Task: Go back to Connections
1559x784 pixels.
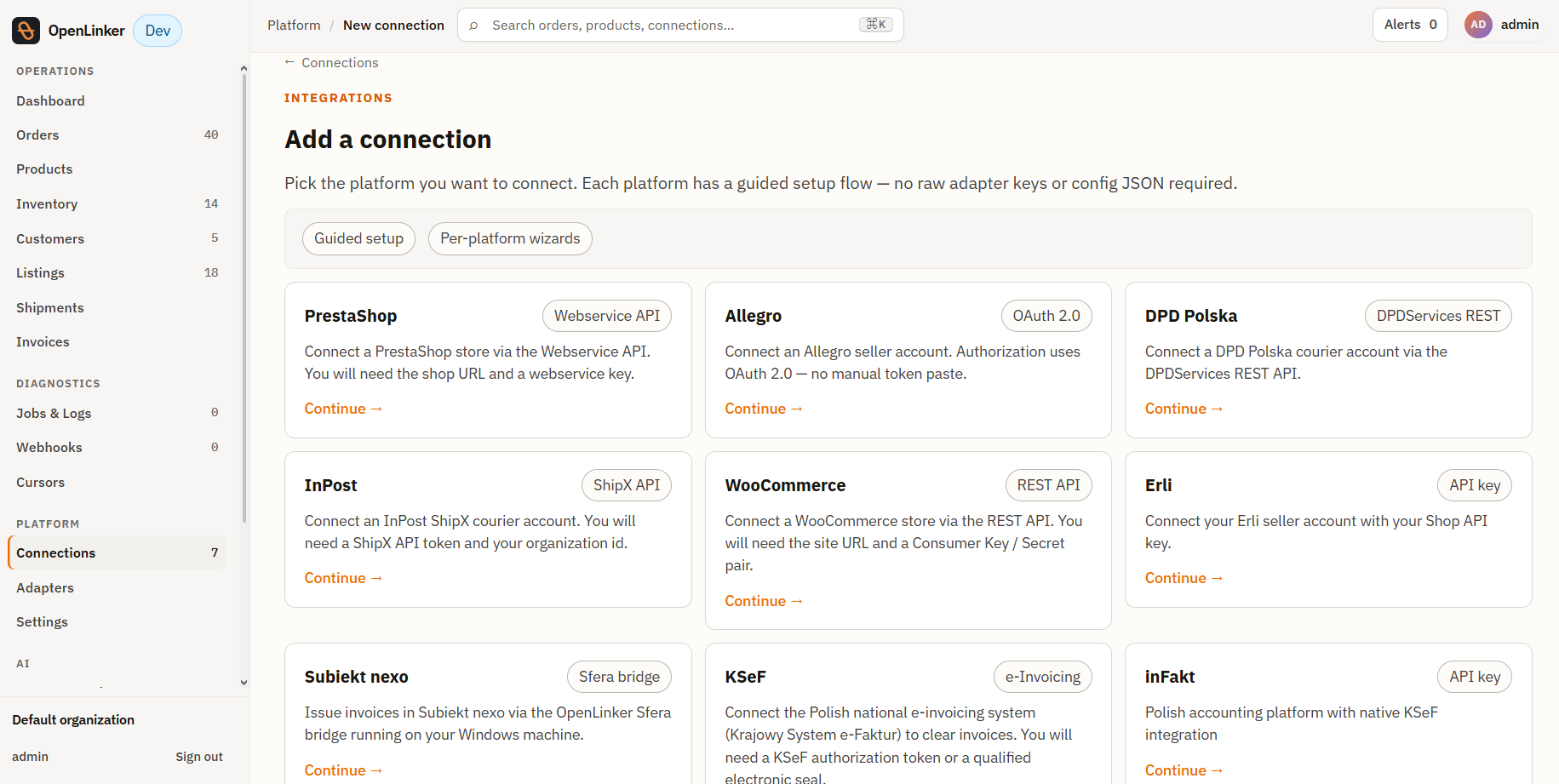Action: click(x=331, y=63)
